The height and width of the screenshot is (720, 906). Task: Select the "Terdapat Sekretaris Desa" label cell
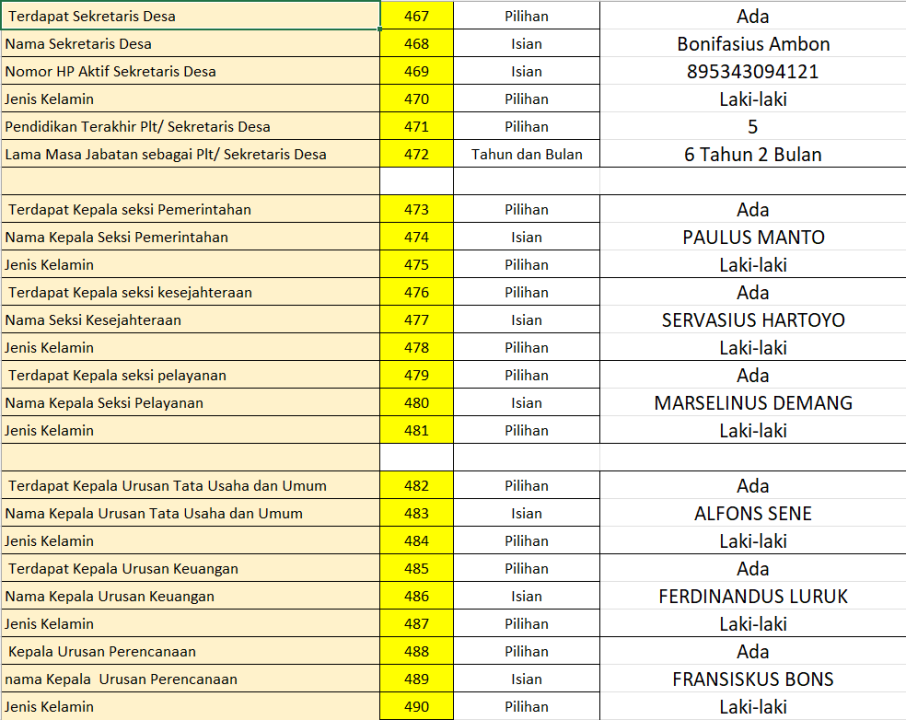click(x=190, y=16)
